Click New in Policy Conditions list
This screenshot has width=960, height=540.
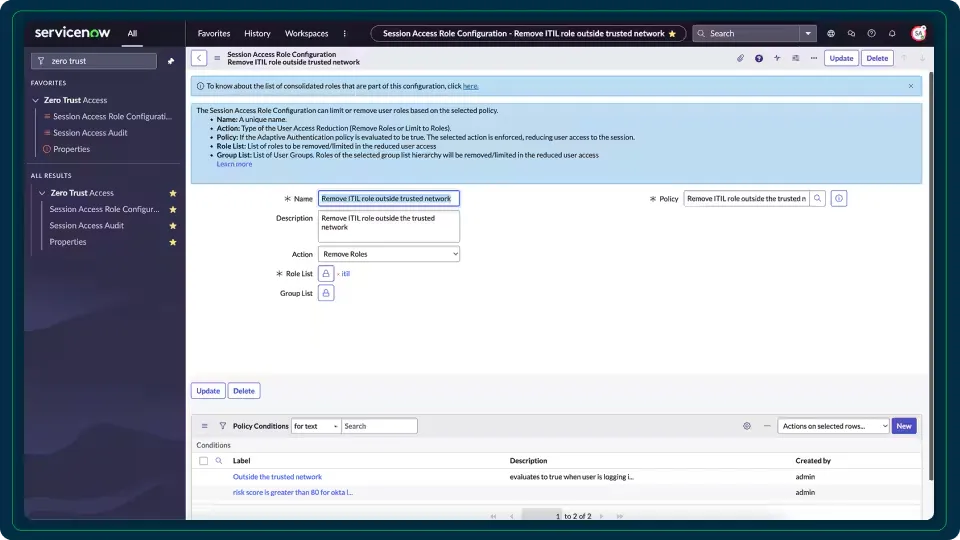pyautogui.click(x=904, y=426)
